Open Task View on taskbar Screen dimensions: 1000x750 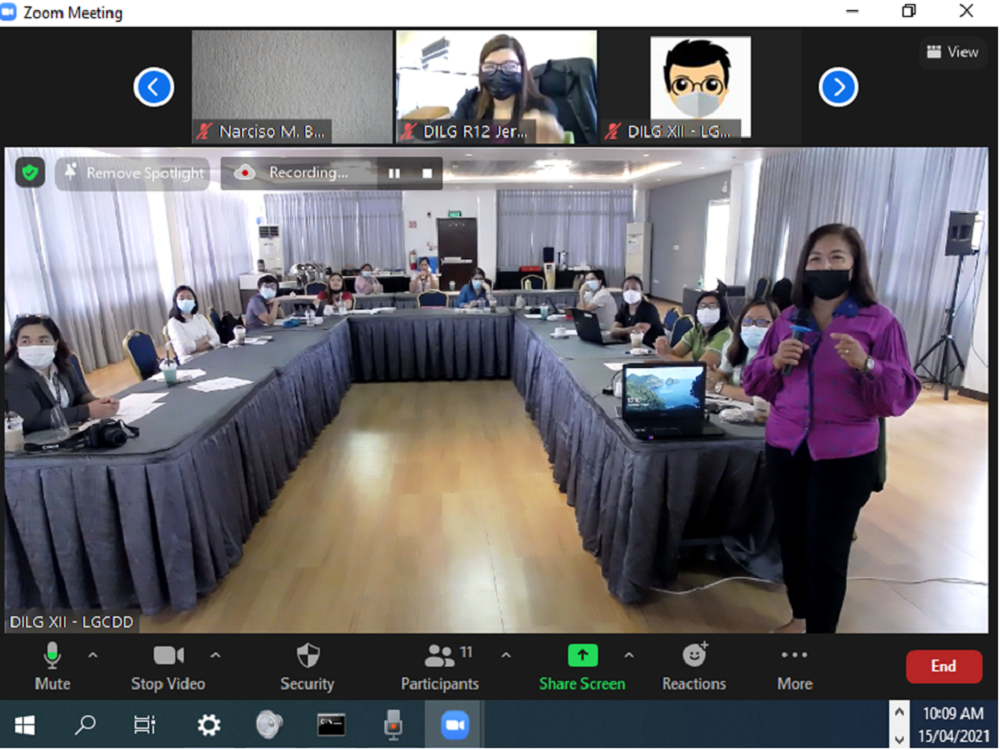[145, 725]
